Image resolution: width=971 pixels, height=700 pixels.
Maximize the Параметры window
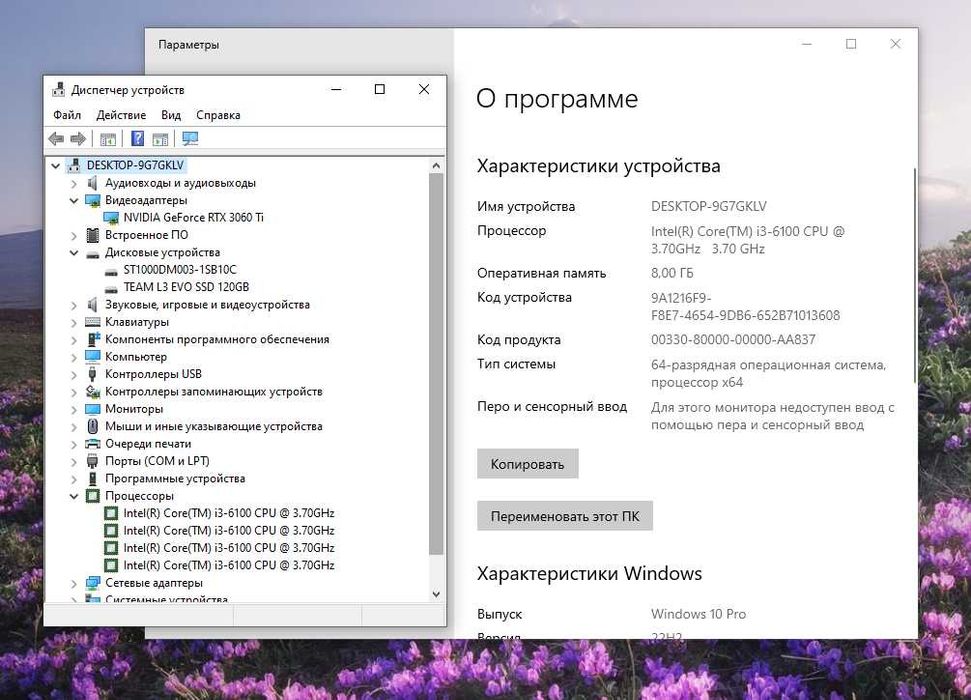[851, 44]
